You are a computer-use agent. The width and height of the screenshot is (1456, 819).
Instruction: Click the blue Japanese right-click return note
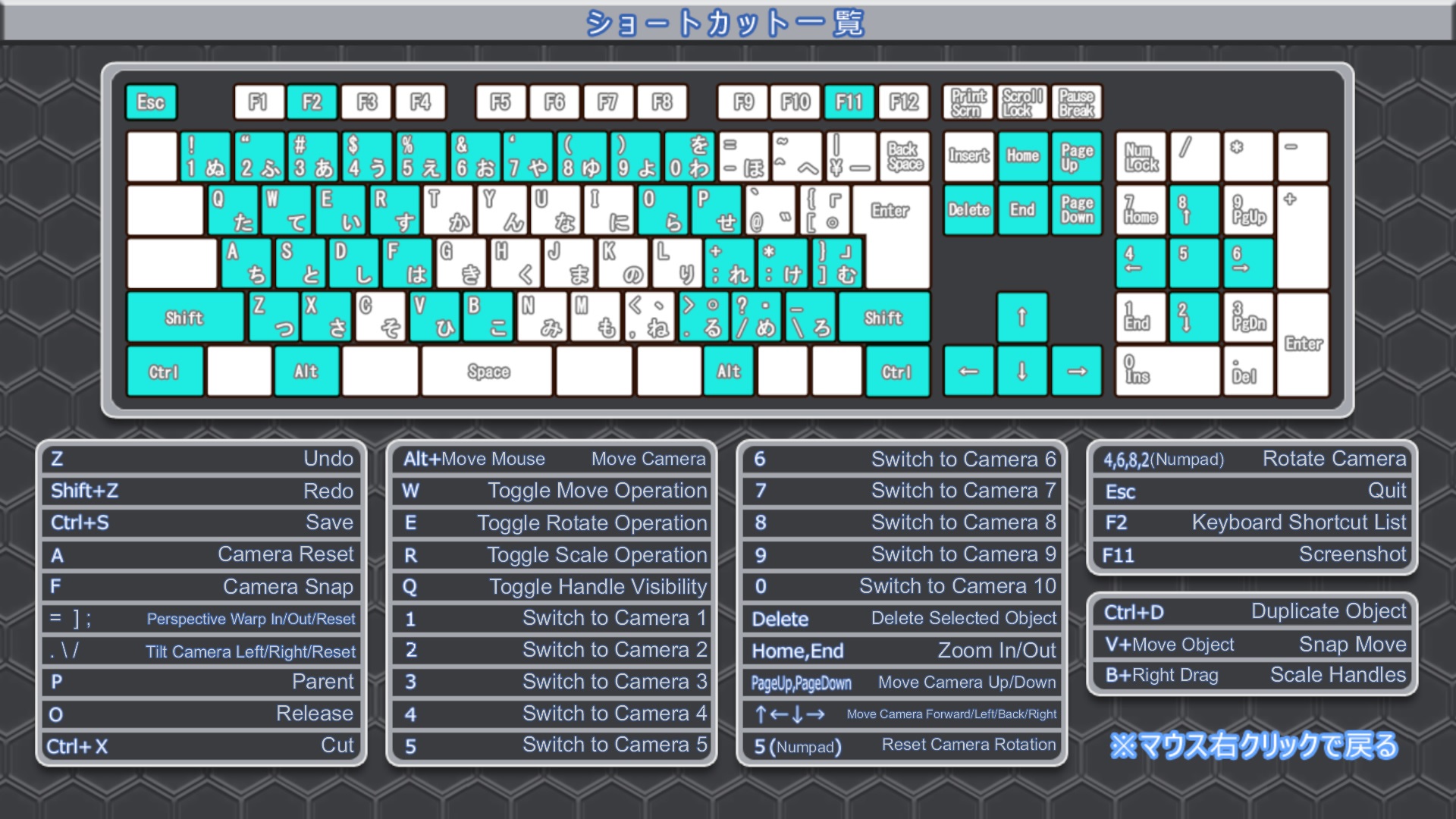1253,745
